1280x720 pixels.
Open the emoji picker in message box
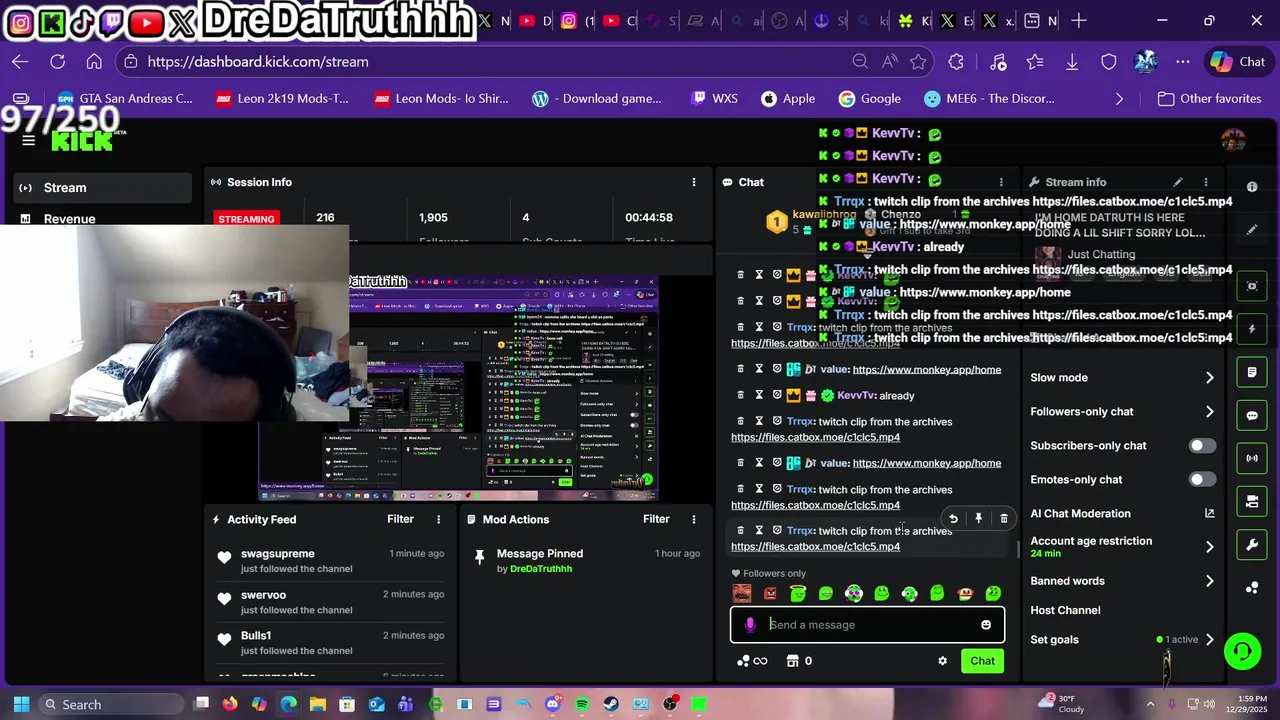986,625
